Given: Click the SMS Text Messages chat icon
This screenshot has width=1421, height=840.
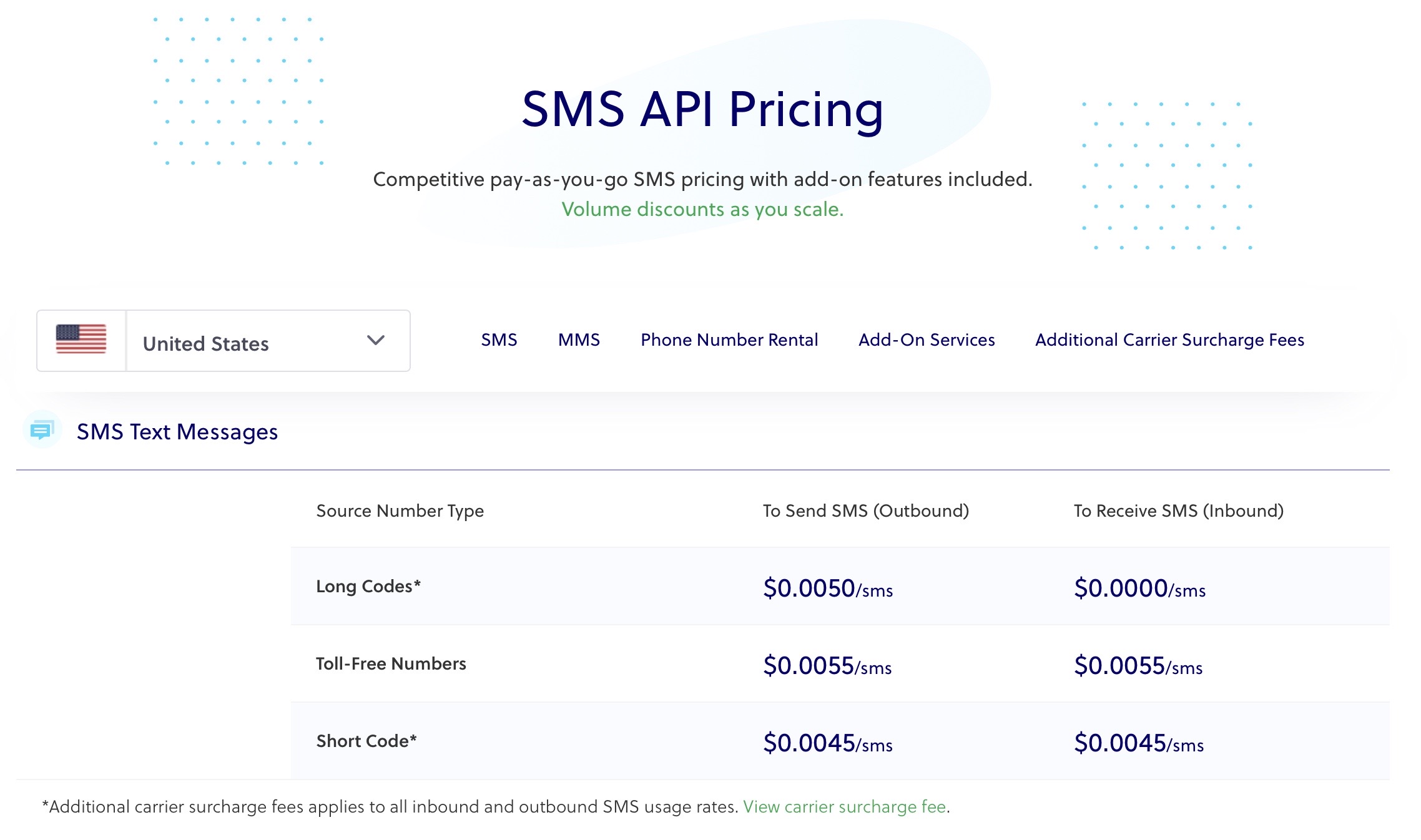Looking at the screenshot, I should click(x=42, y=430).
